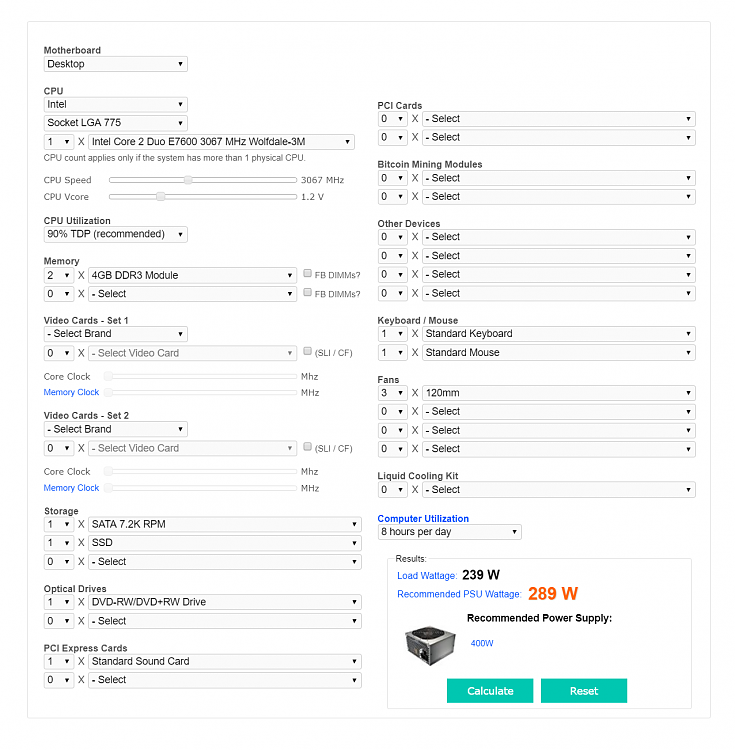Open the 8 hours per day dropdown
This screenshot has width=735, height=750.
(450, 532)
